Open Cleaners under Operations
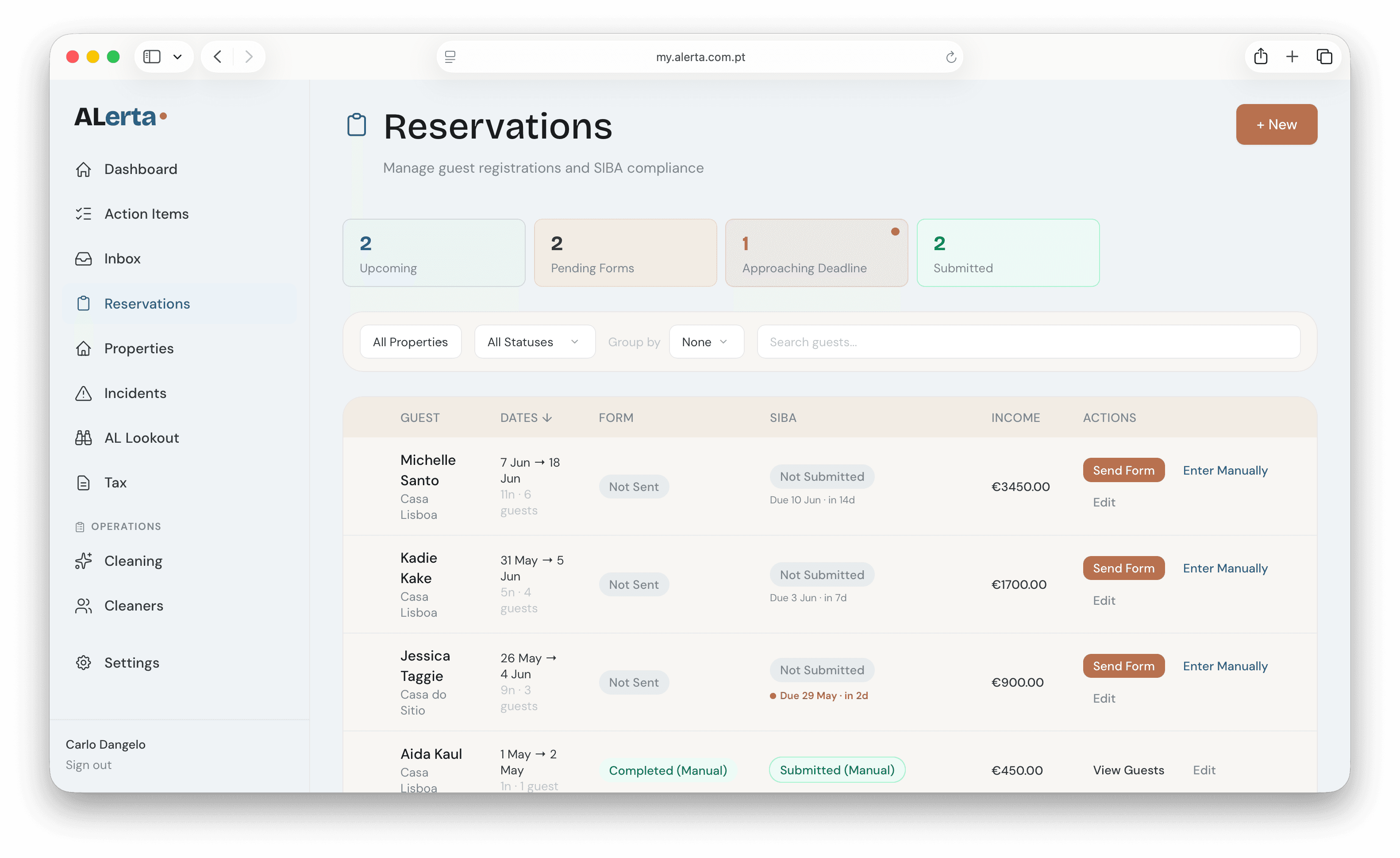The height and width of the screenshot is (858, 1400). coord(180,606)
